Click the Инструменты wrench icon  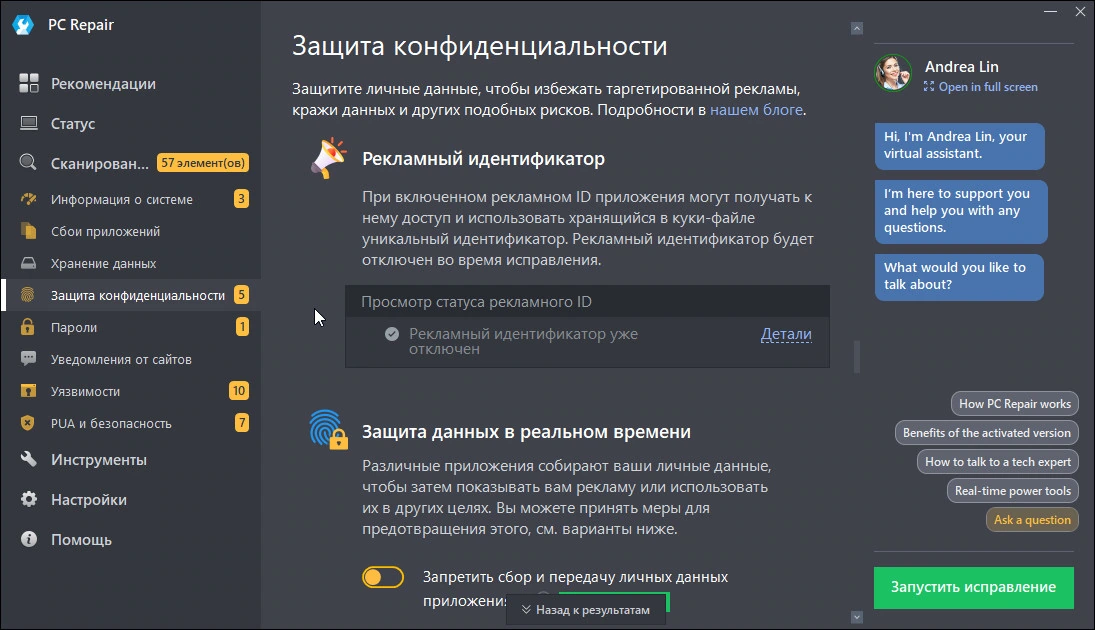coord(29,459)
